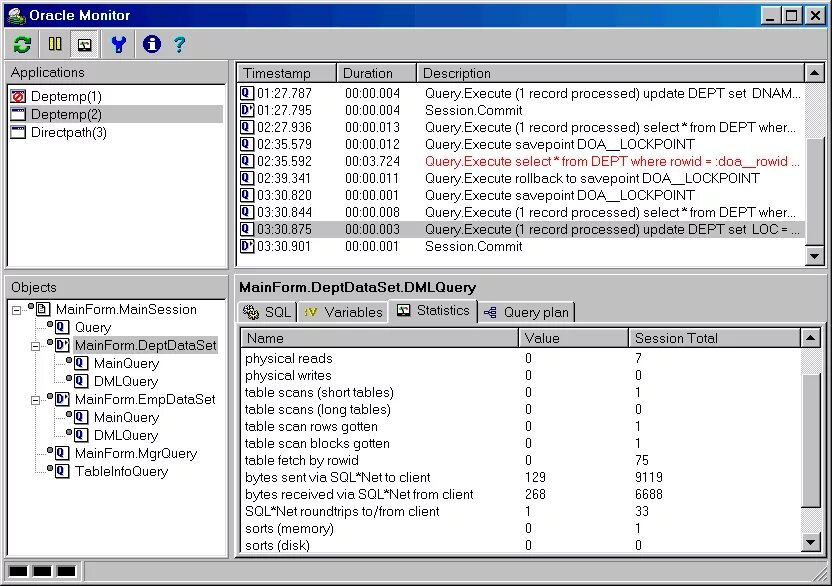Switch to the Statistics tab
This screenshot has height=586, width=832.
click(433, 311)
